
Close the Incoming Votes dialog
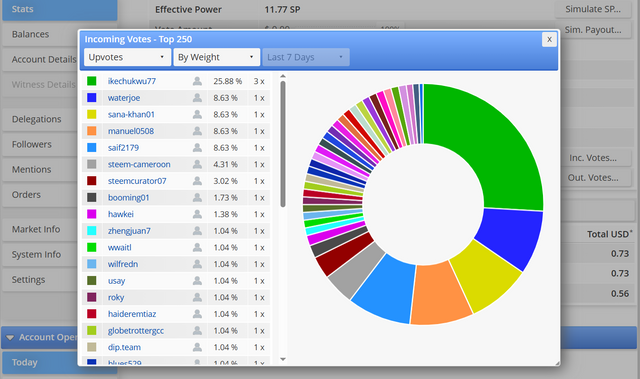549,39
